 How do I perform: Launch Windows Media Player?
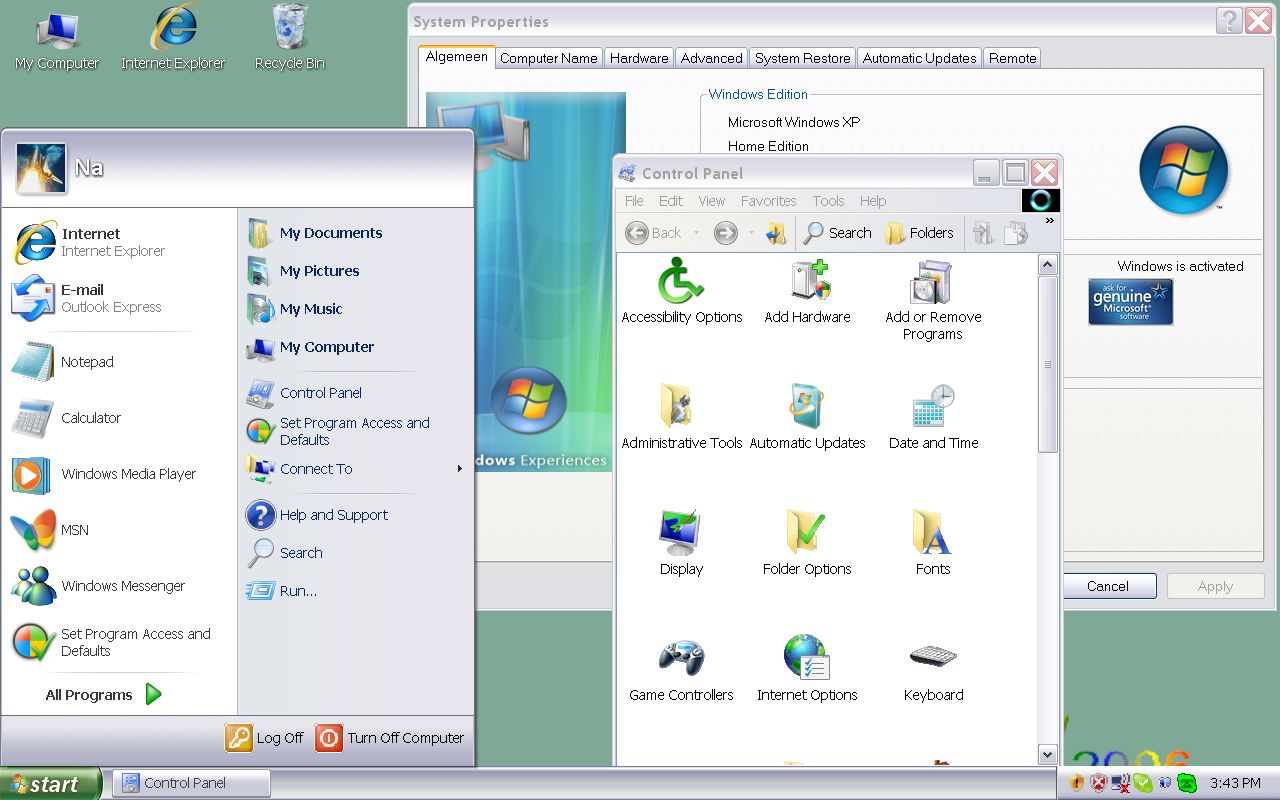click(119, 474)
